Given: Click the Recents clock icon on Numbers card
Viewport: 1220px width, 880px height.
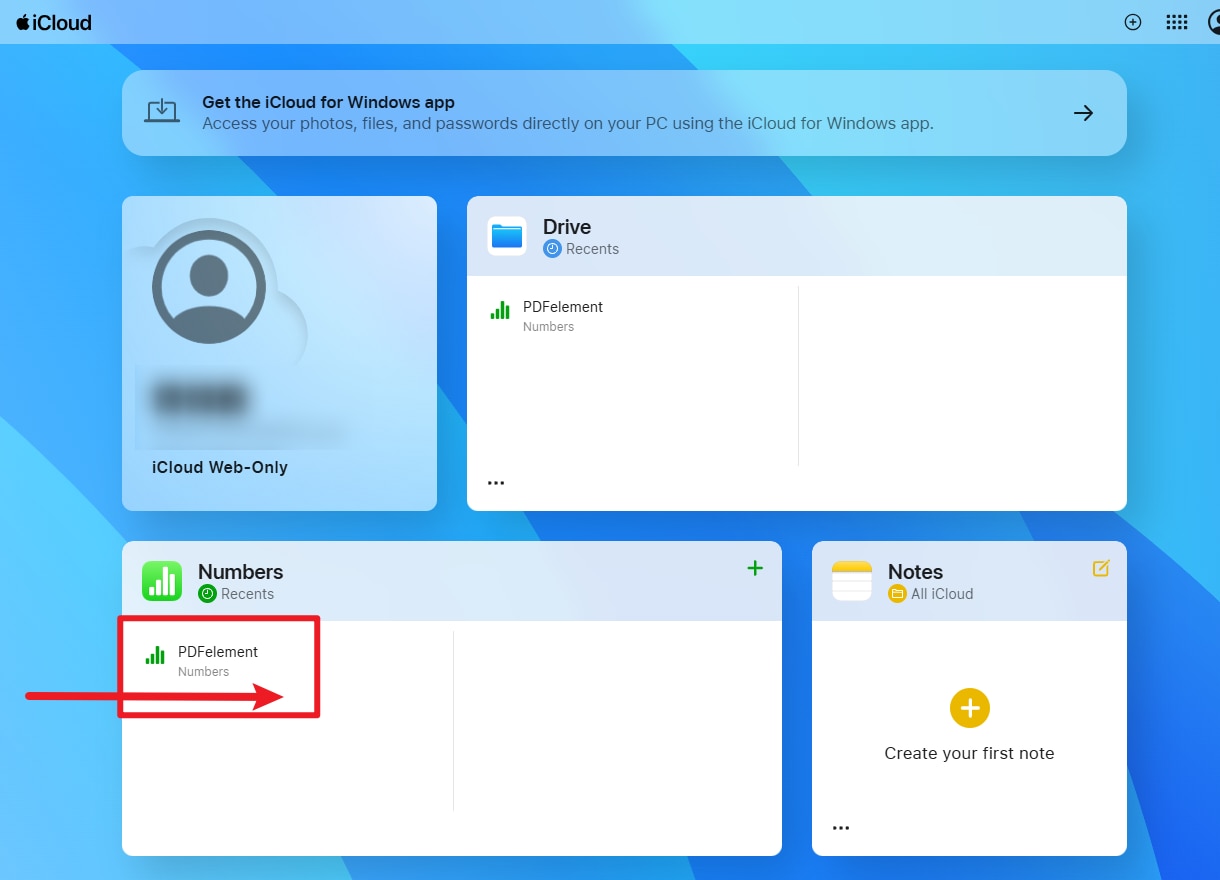Looking at the screenshot, I should [x=207, y=593].
